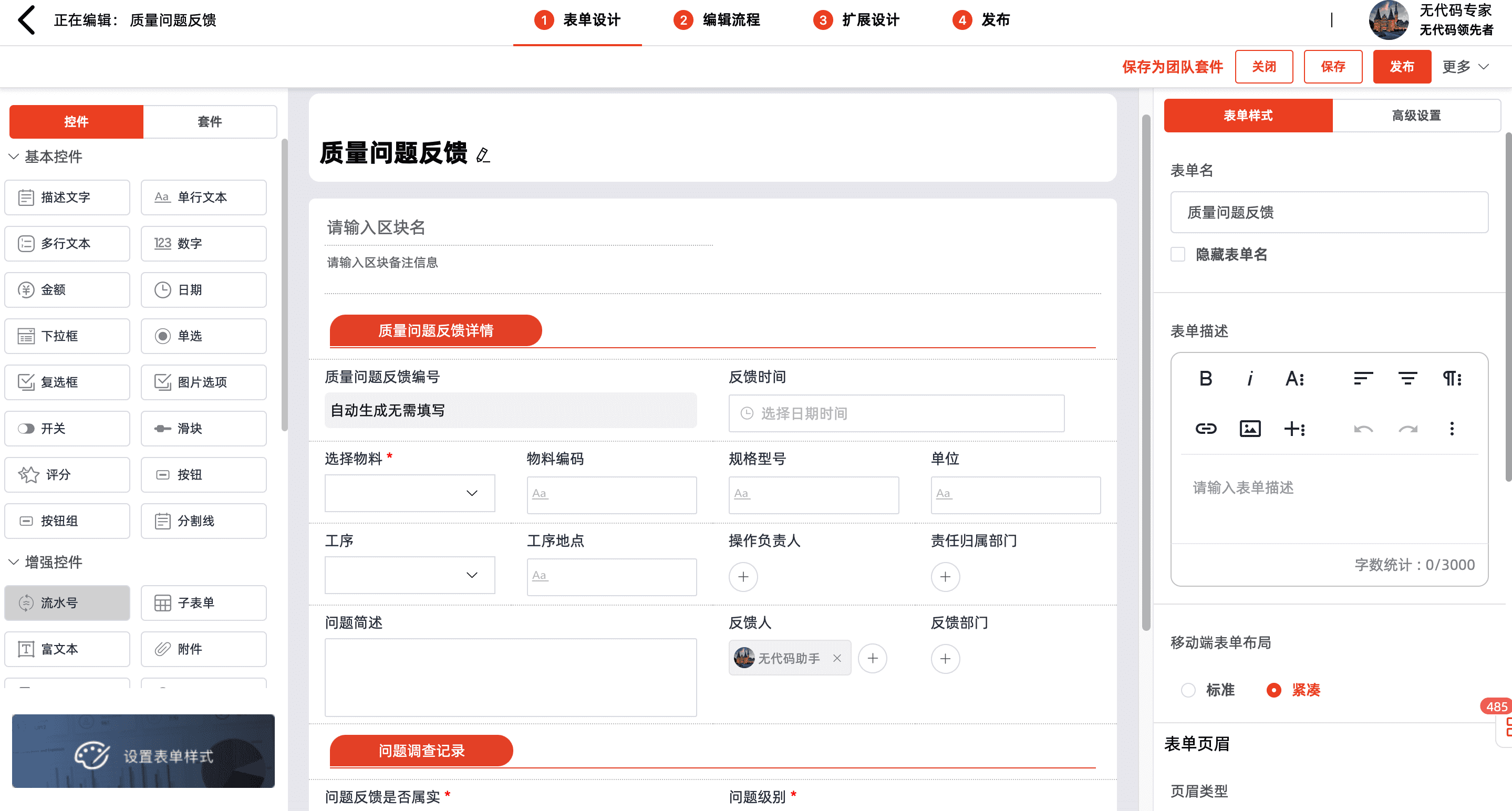Click the back arrow icon
The image size is (1512, 811).
tap(27, 20)
